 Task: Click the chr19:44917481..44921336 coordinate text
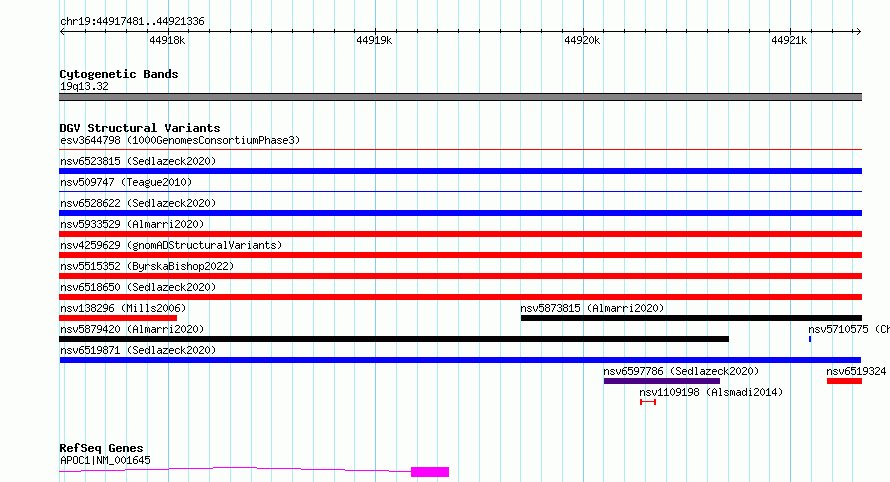click(132, 22)
